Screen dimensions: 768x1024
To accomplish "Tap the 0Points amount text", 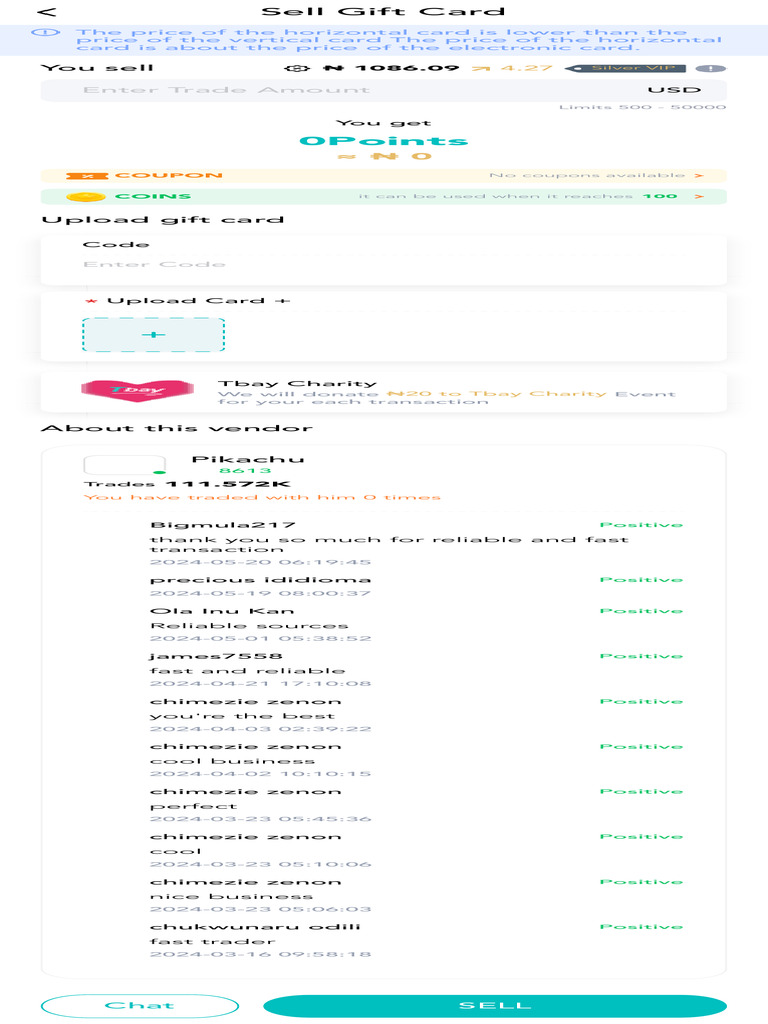I will pos(383,141).
